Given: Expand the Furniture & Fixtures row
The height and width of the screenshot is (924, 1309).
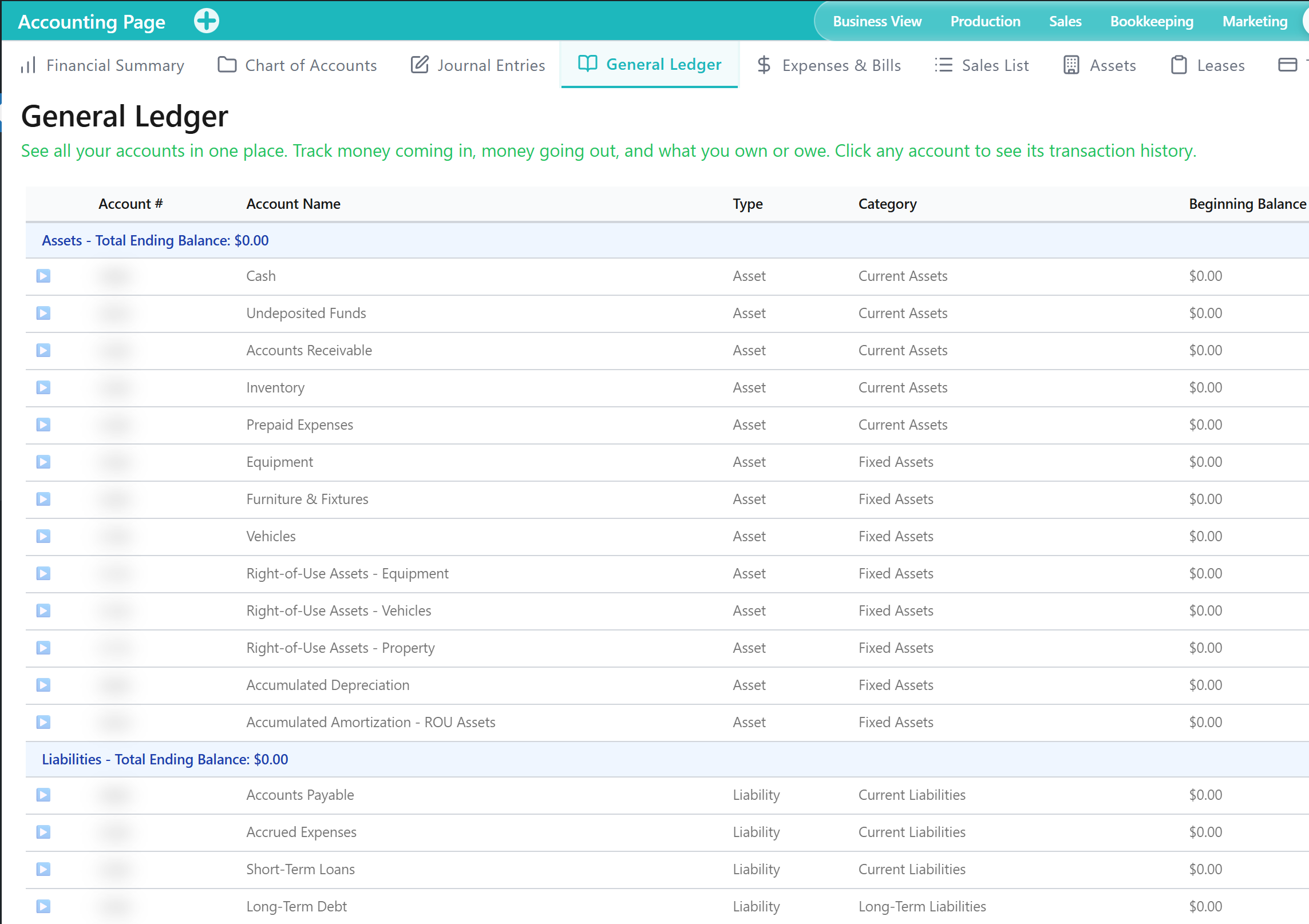Looking at the screenshot, I should pos(43,499).
